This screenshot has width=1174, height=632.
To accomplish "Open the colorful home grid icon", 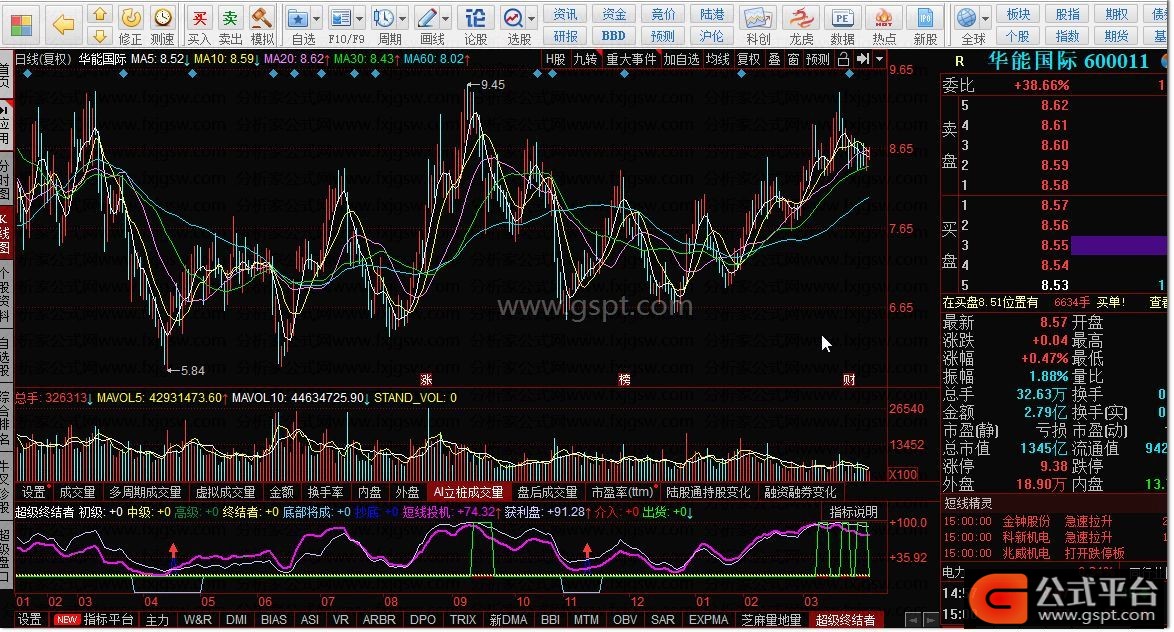I will pyautogui.click(x=21, y=25).
